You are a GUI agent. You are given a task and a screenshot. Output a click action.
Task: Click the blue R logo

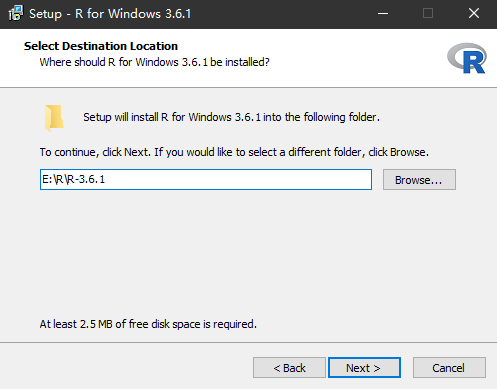coord(467,58)
